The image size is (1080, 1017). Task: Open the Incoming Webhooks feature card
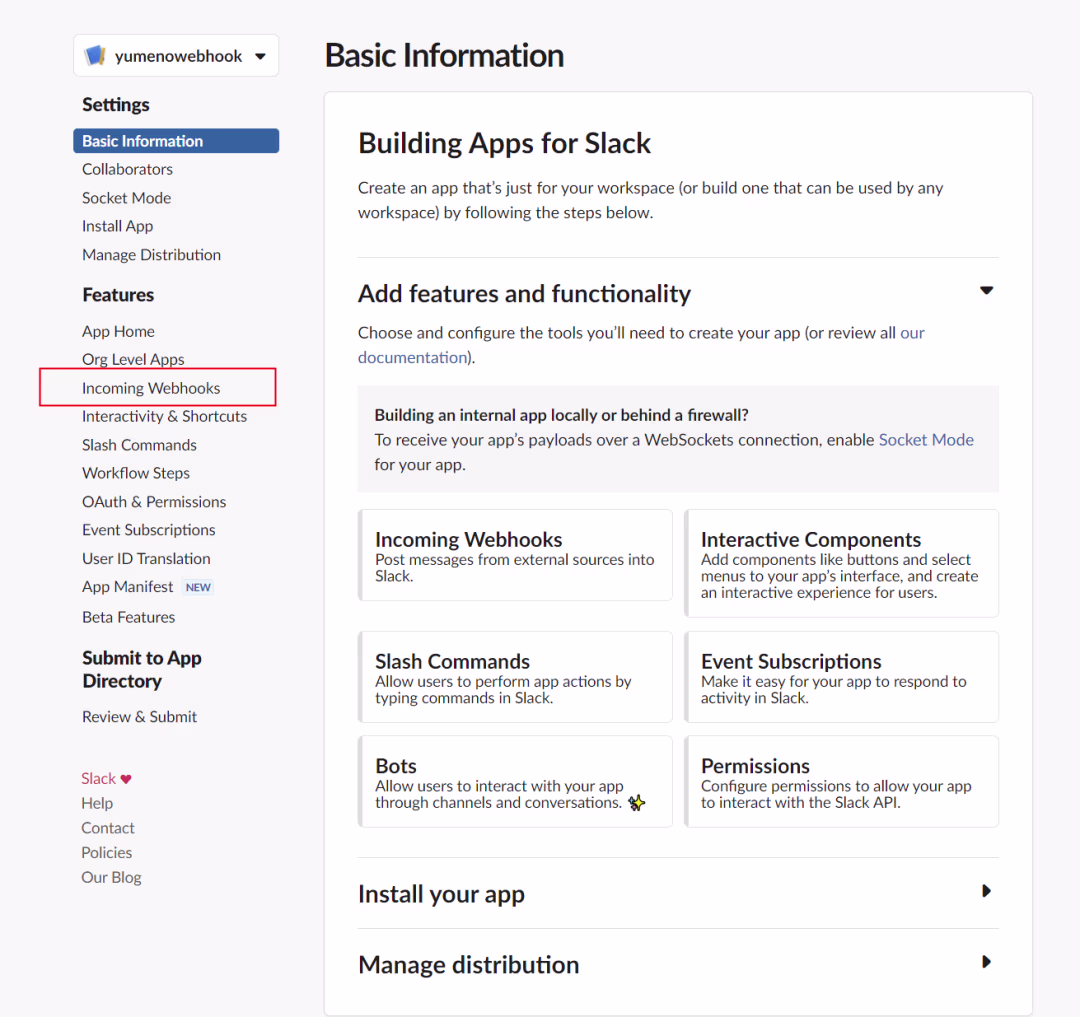pyautogui.click(x=515, y=555)
